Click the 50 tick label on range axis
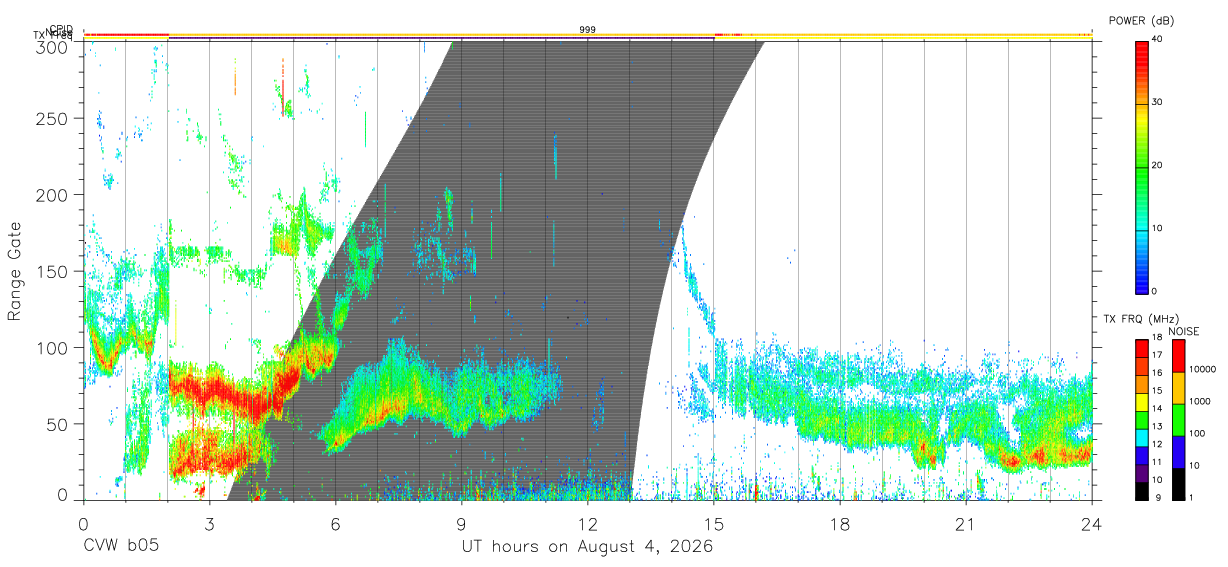 pyautogui.click(x=59, y=424)
